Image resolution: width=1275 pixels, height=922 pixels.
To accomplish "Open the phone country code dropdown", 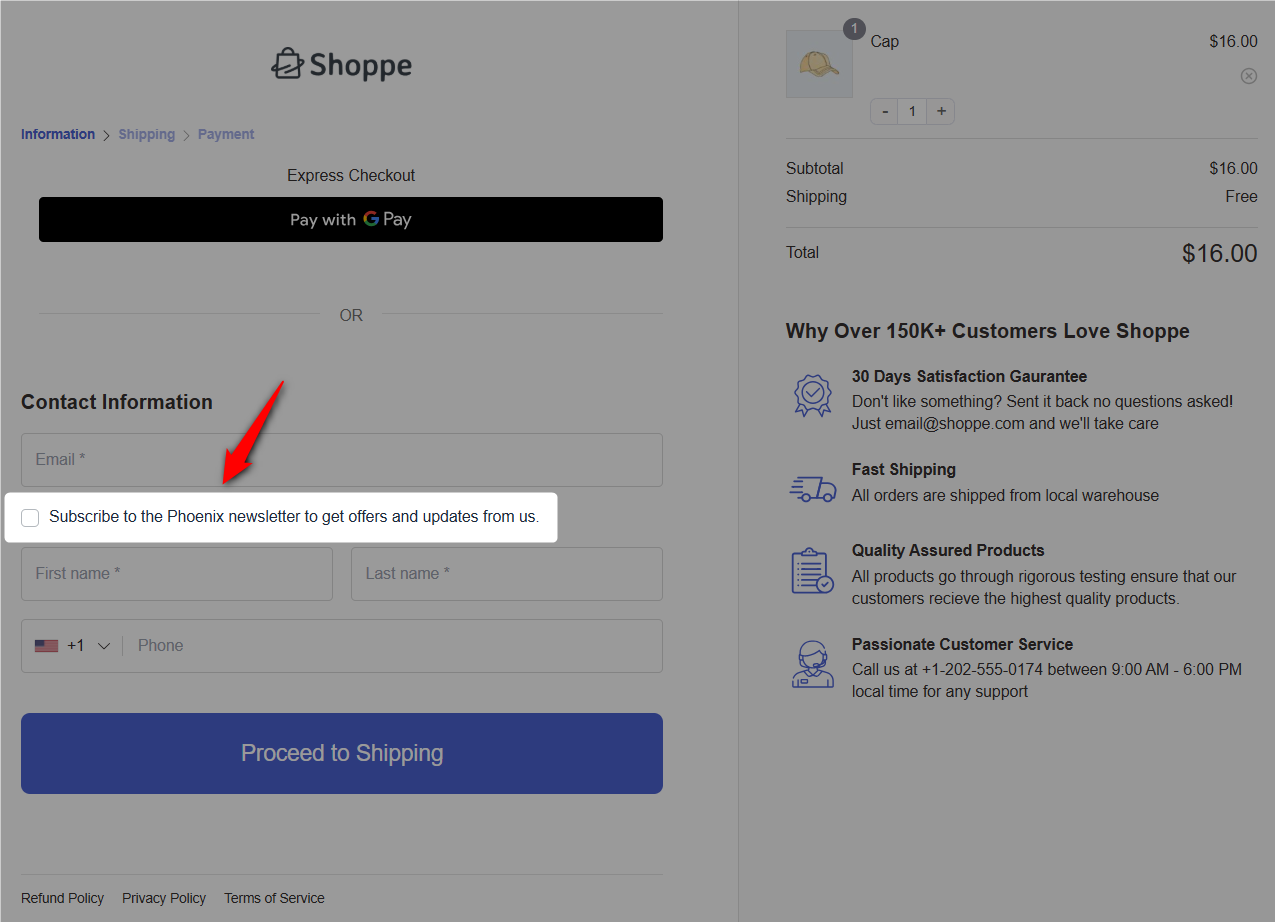I will point(103,645).
